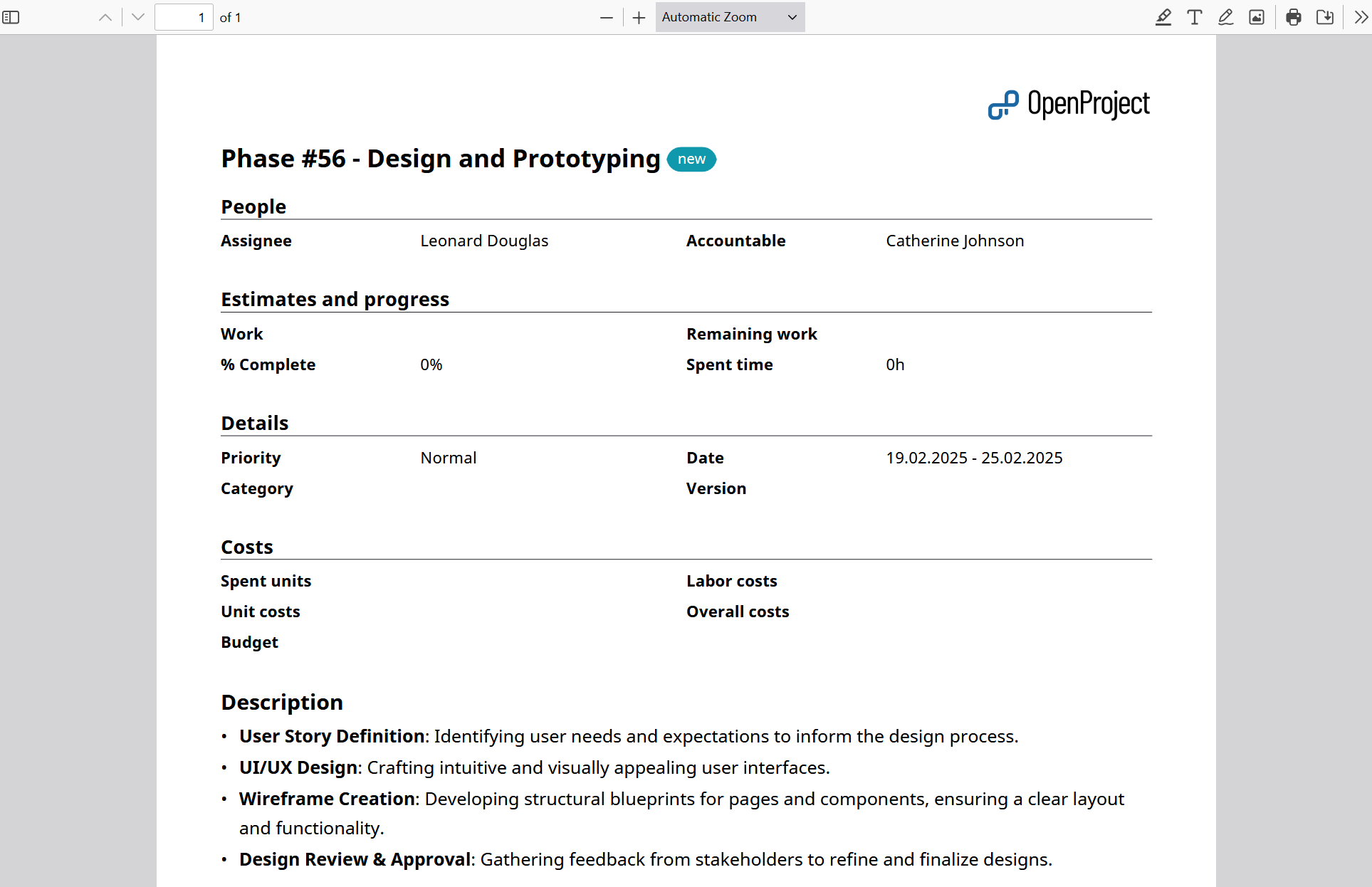
Task: Click the OpenProject logo
Action: (x=1069, y=104)
